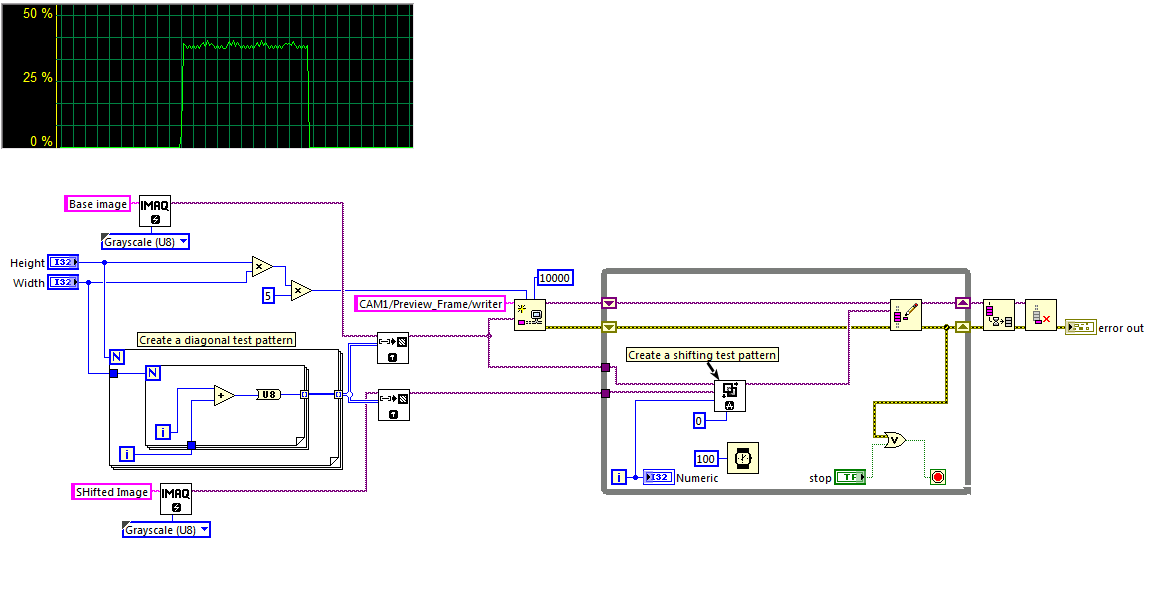Click the stop boolean TF terminal
The width and height of the screenshot is (1161, 600).
(850, 478)
